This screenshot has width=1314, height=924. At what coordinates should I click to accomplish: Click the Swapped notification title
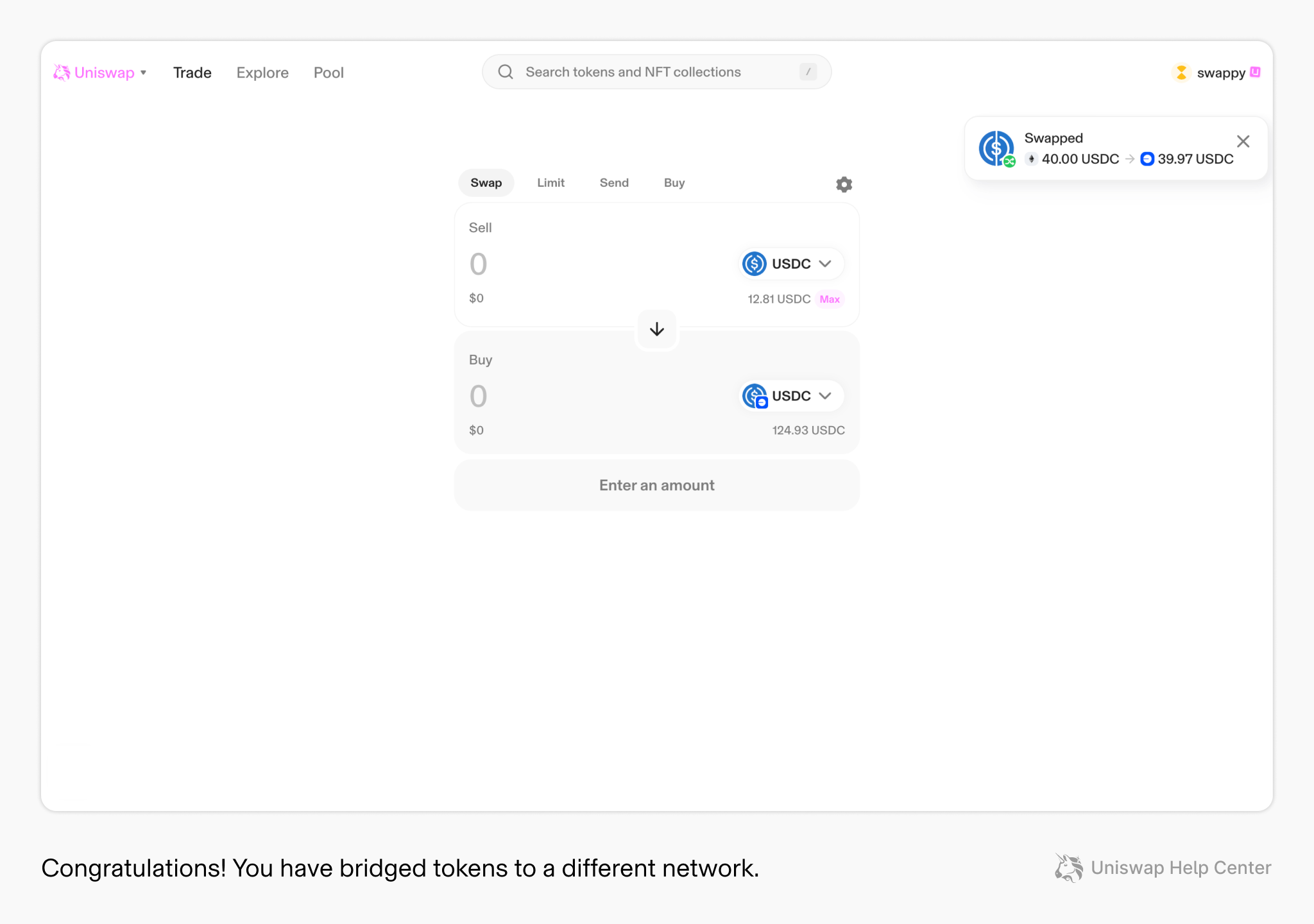click(1054, 138)
